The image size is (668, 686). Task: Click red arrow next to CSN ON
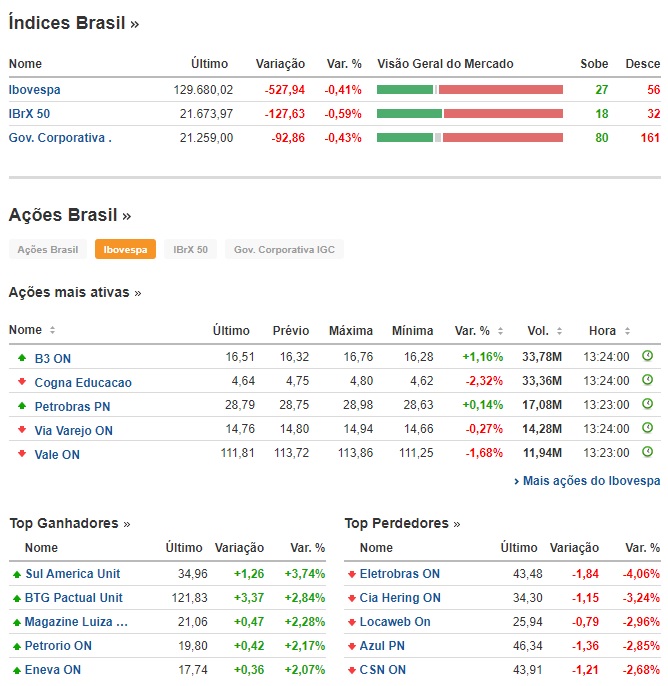[x=352, y=670]
